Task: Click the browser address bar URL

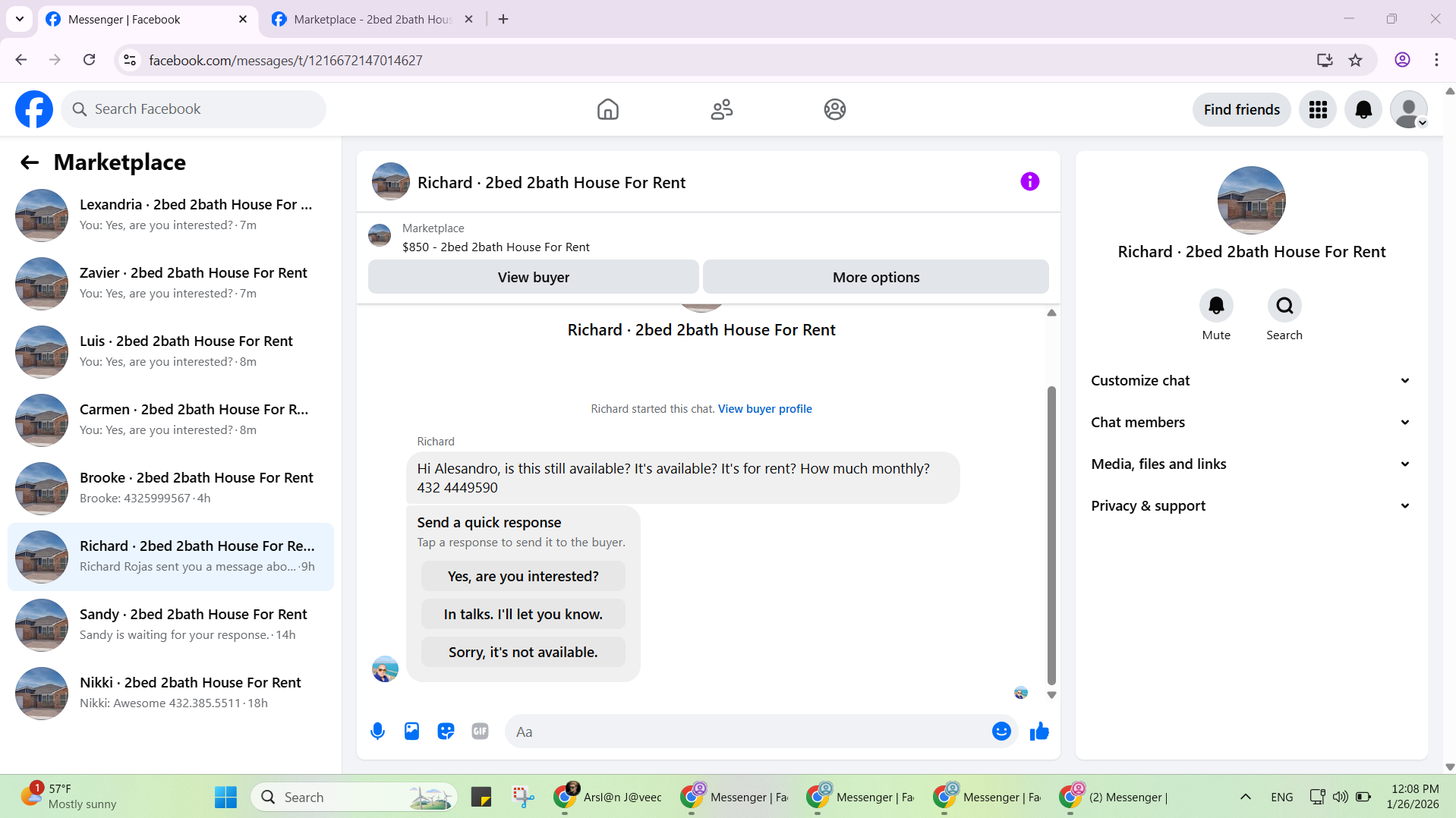Action: tap(285, 60)
